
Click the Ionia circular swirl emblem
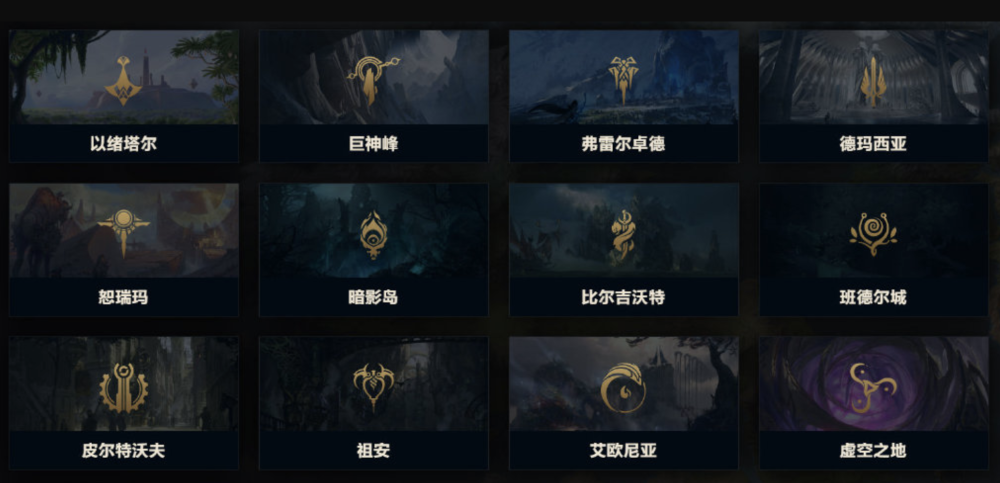622,388
